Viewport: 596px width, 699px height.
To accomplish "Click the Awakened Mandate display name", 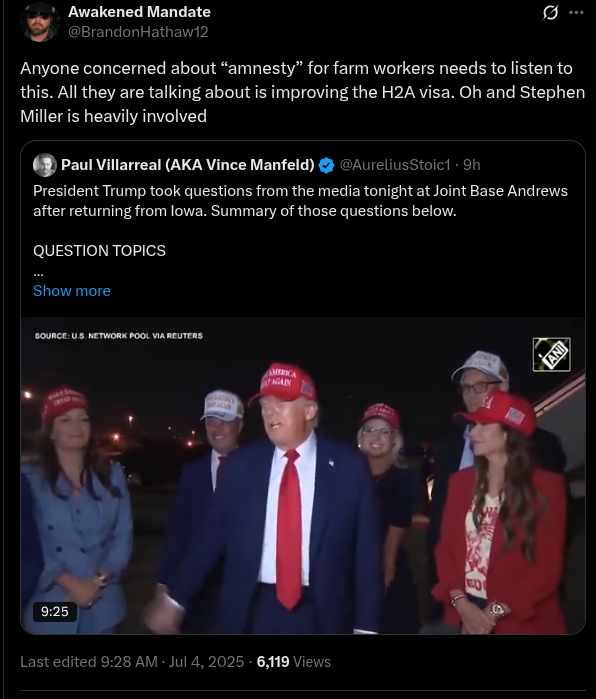I will (x=139, y=12).
